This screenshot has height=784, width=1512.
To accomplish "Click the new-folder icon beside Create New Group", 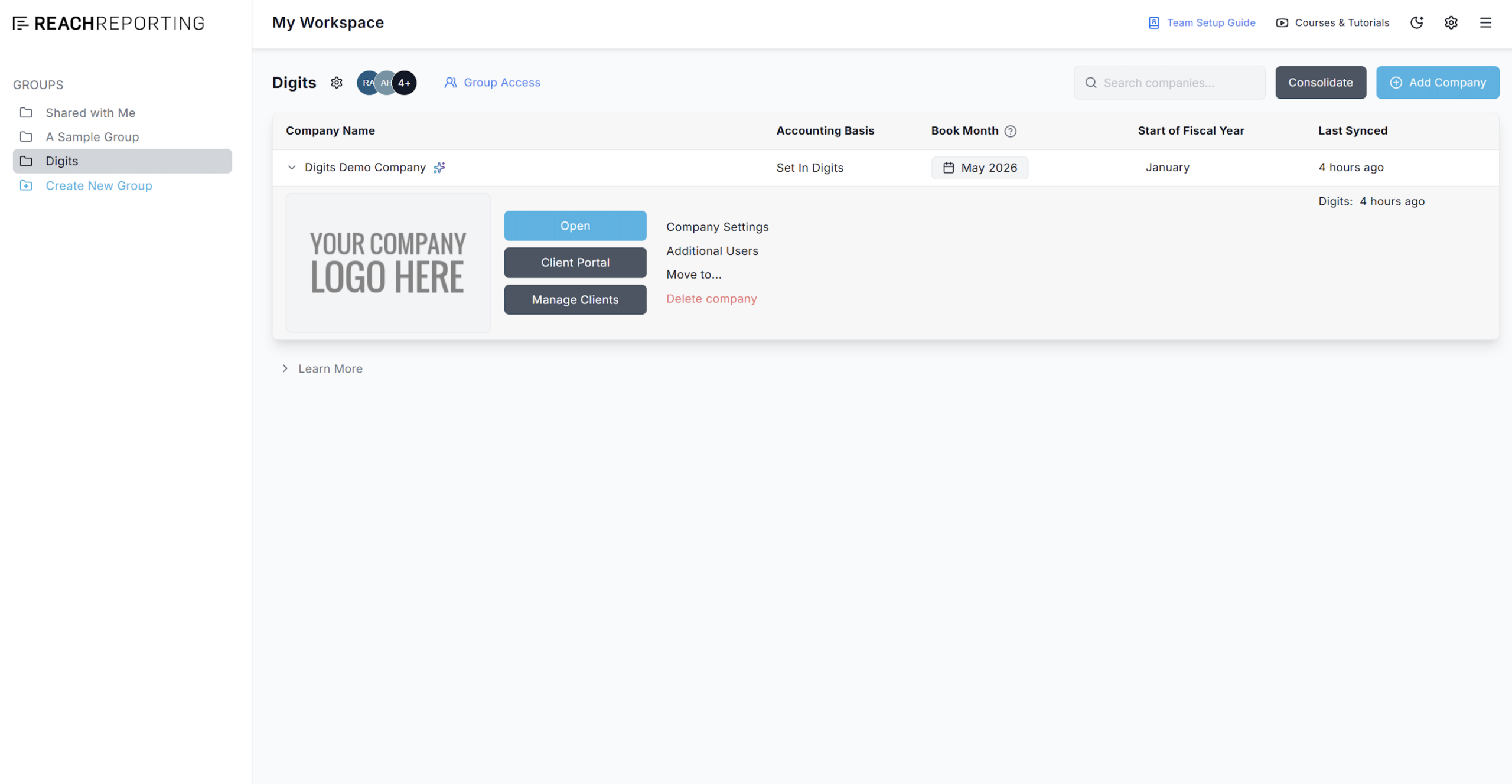I will tap(26, 185).
